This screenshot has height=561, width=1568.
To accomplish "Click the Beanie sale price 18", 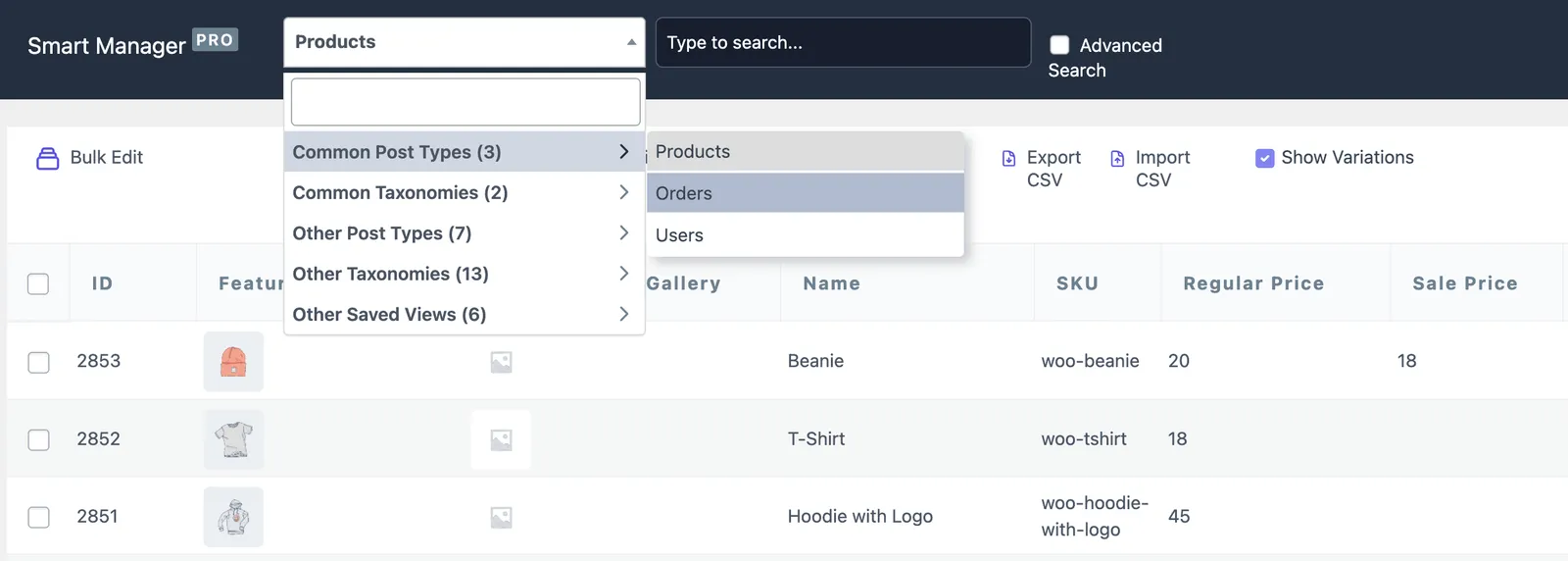I will (x=1407, y=361).
